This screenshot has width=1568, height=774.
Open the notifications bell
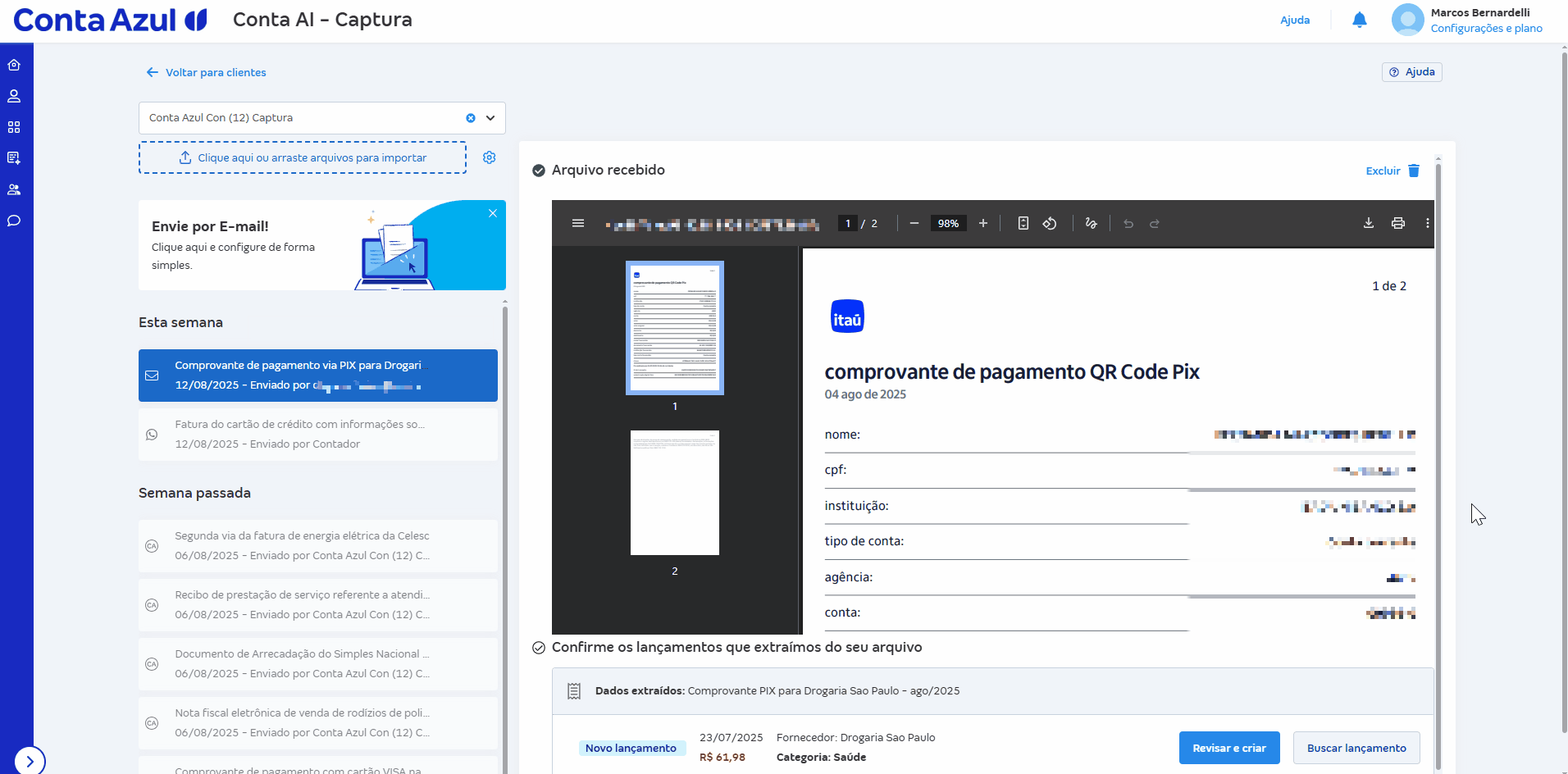pyautogui.click(x=1359, y=20)
